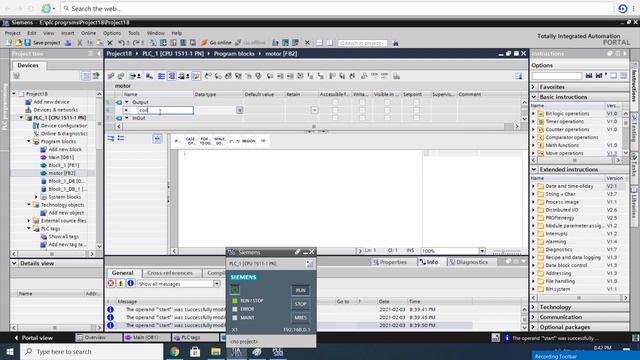This screenshot has height=360, width=640.
Task: Click the Search in project input field
Action: [x=362, y=43]
